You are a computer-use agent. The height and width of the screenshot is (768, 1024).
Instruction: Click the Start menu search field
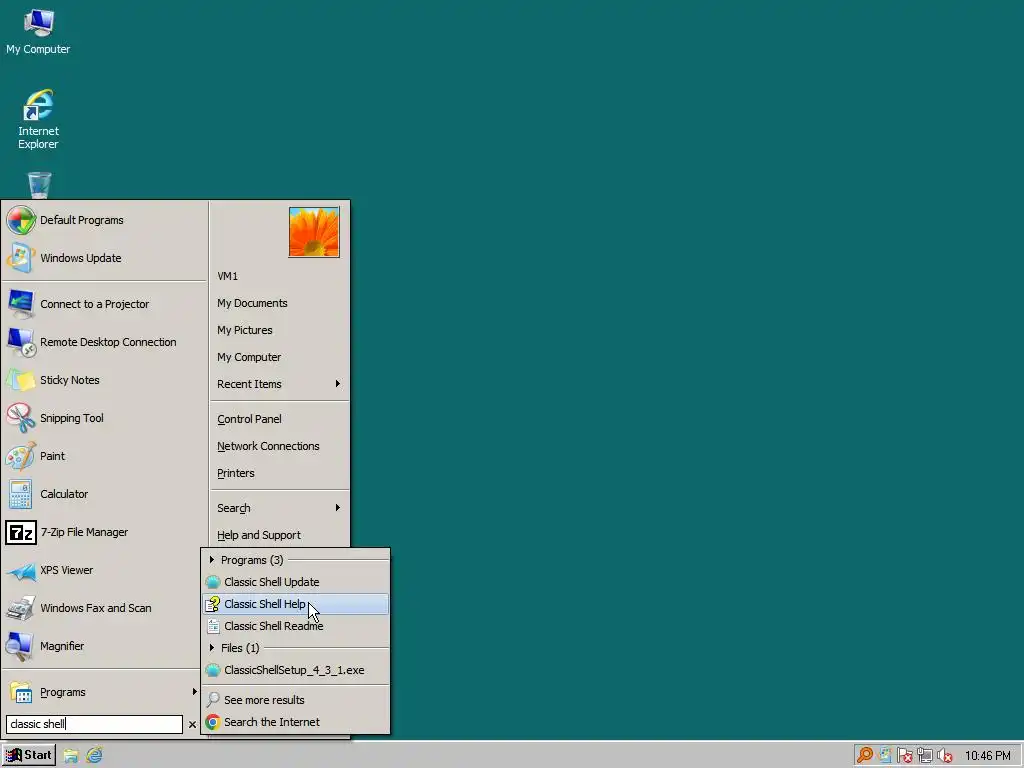point(94,724)
